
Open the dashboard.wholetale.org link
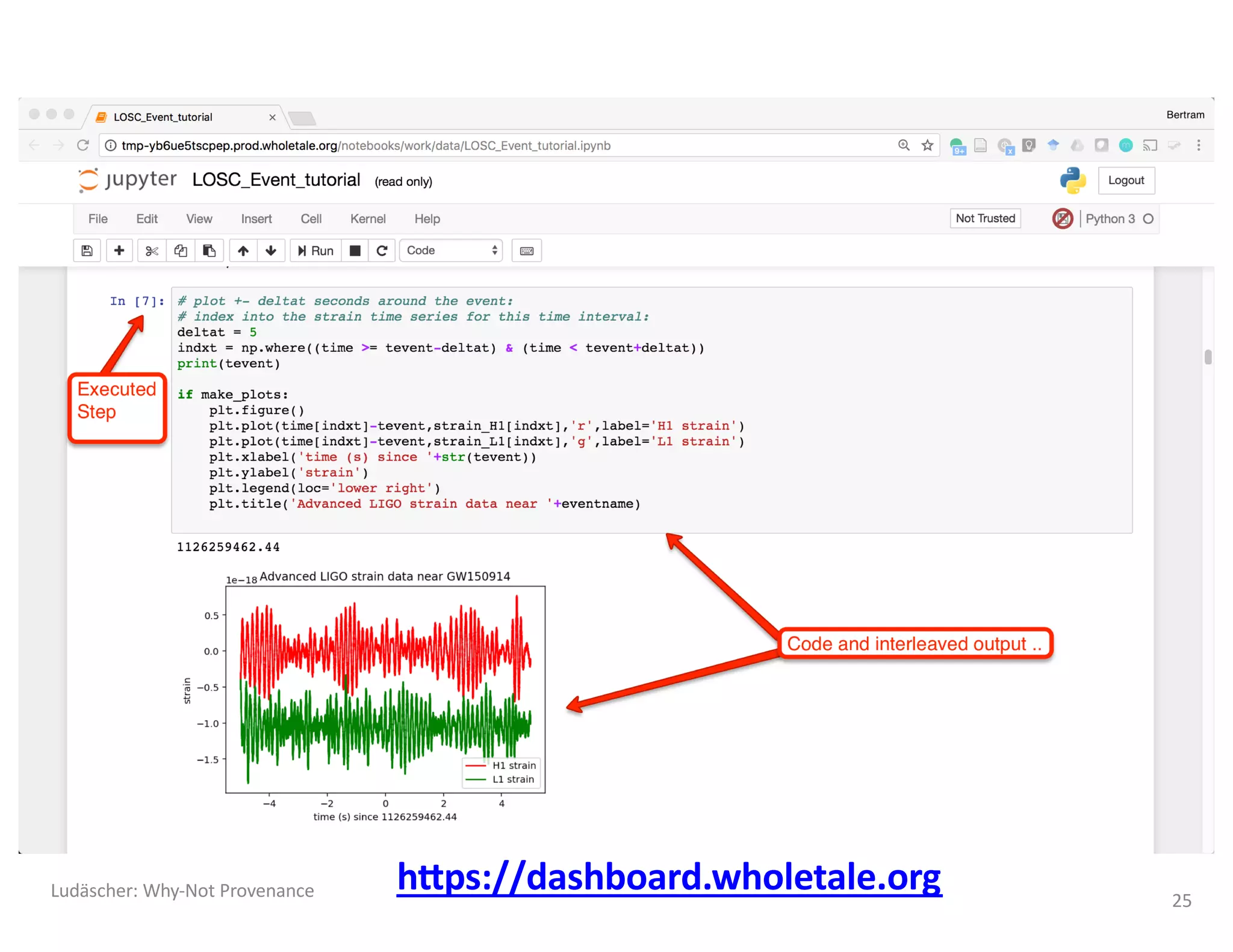[x=669, y=877]
